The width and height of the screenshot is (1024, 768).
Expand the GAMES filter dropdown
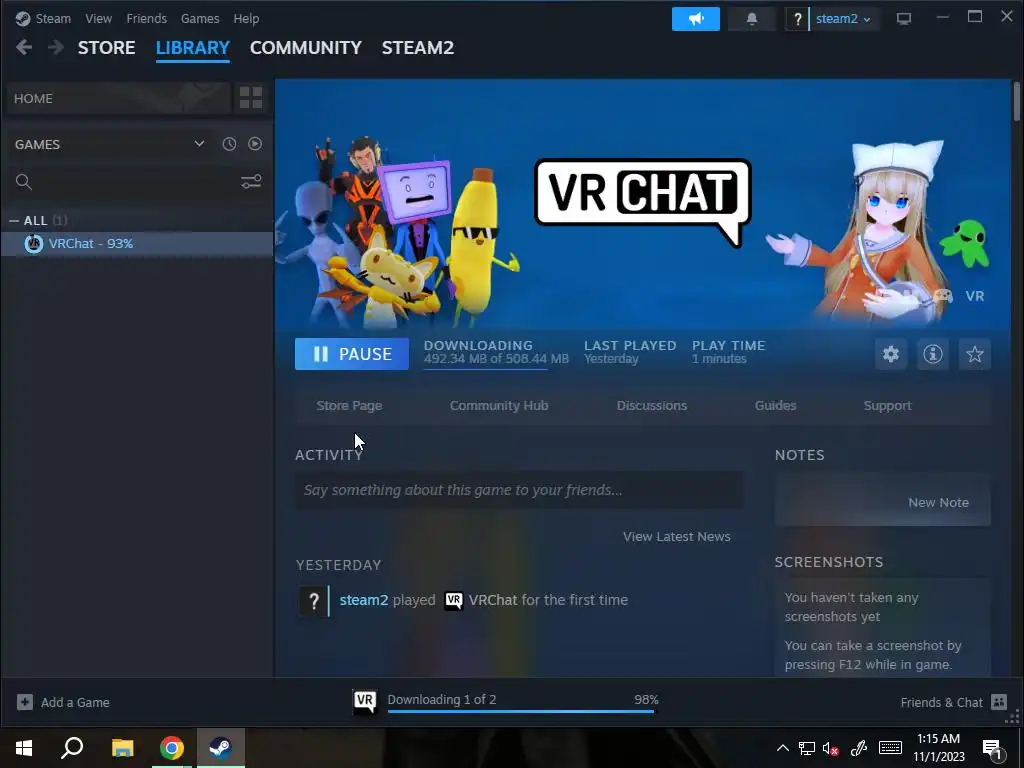(199, 144)
